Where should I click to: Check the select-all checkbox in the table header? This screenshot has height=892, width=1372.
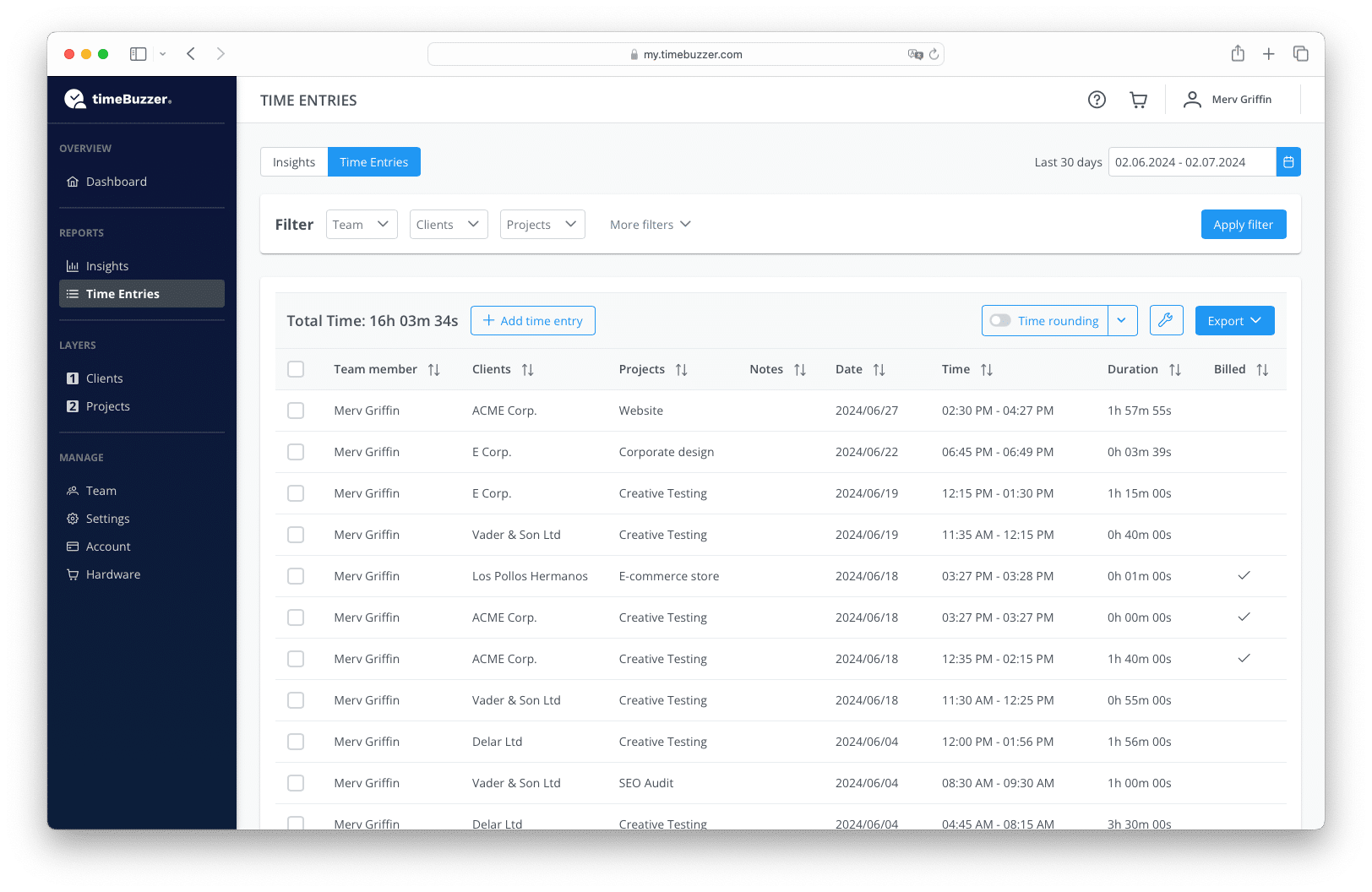click(x=296, y=369)
